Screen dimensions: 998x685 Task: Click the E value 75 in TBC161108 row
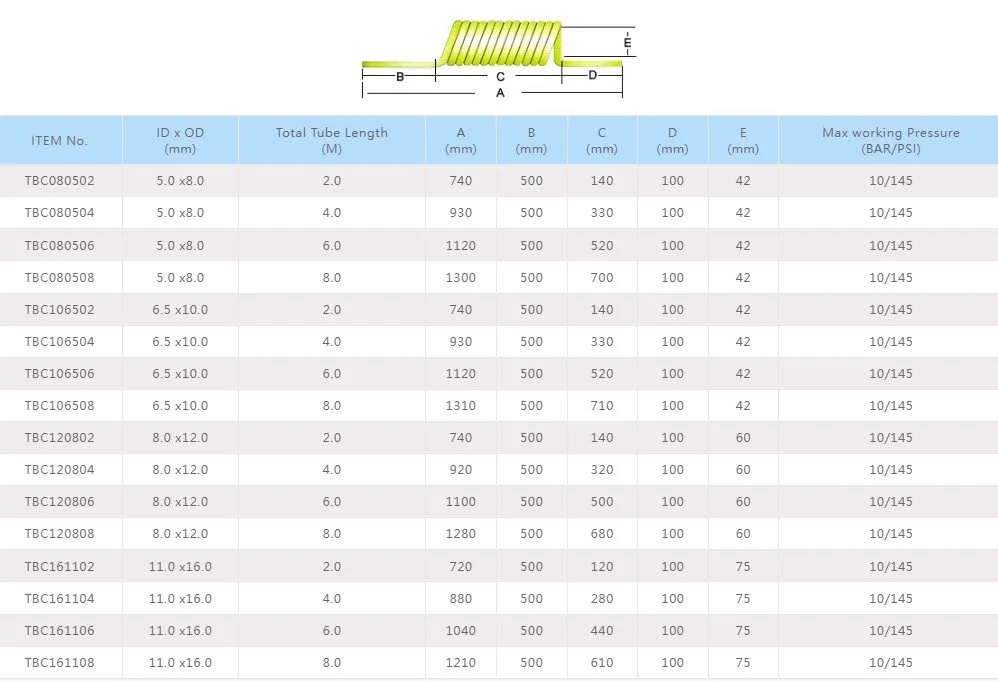click(743, 662)
